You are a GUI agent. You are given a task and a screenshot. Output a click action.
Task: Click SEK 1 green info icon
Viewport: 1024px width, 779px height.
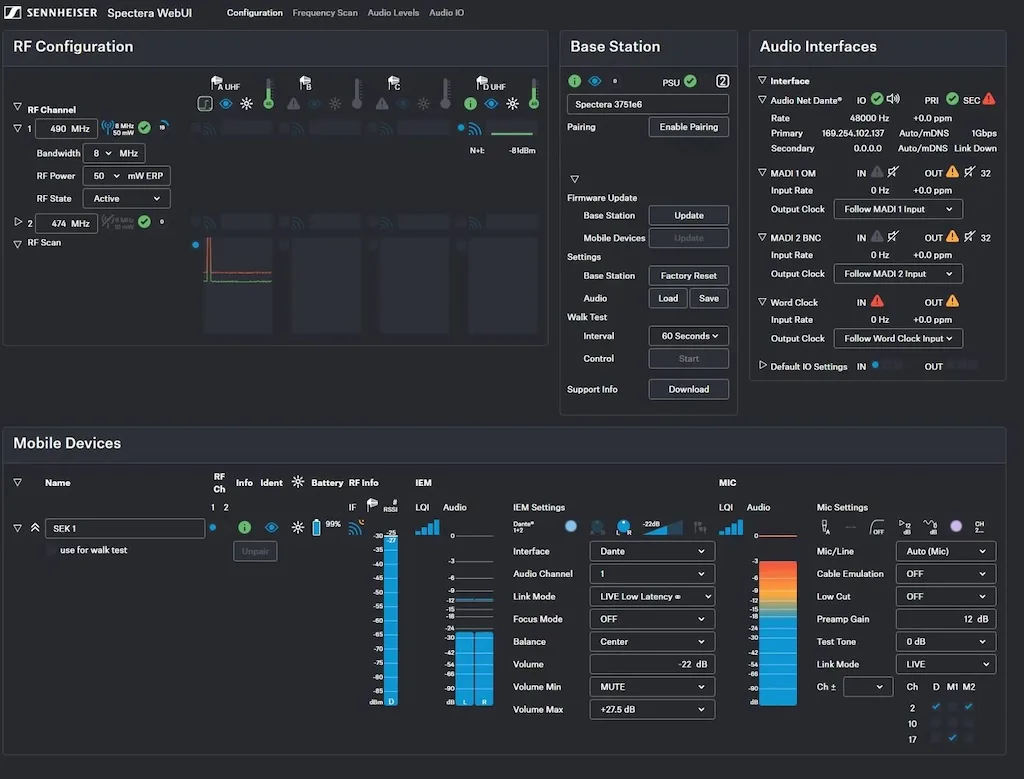[244, 527]
